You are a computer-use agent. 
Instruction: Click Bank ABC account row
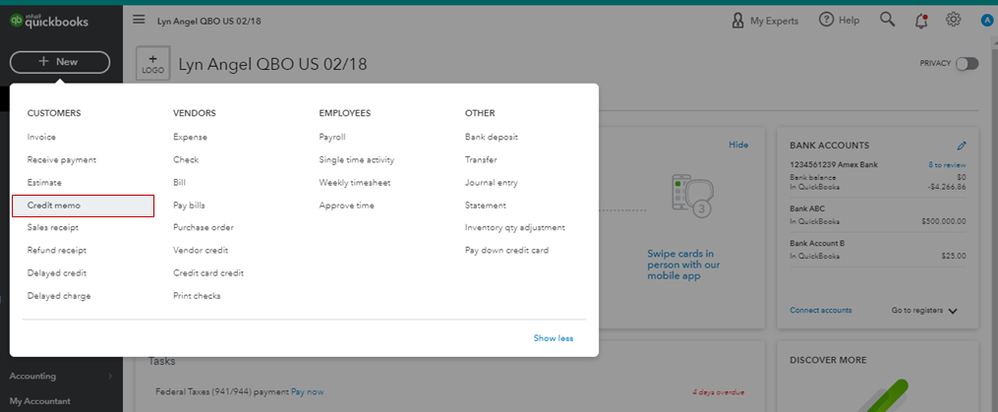tap(878, 215)
